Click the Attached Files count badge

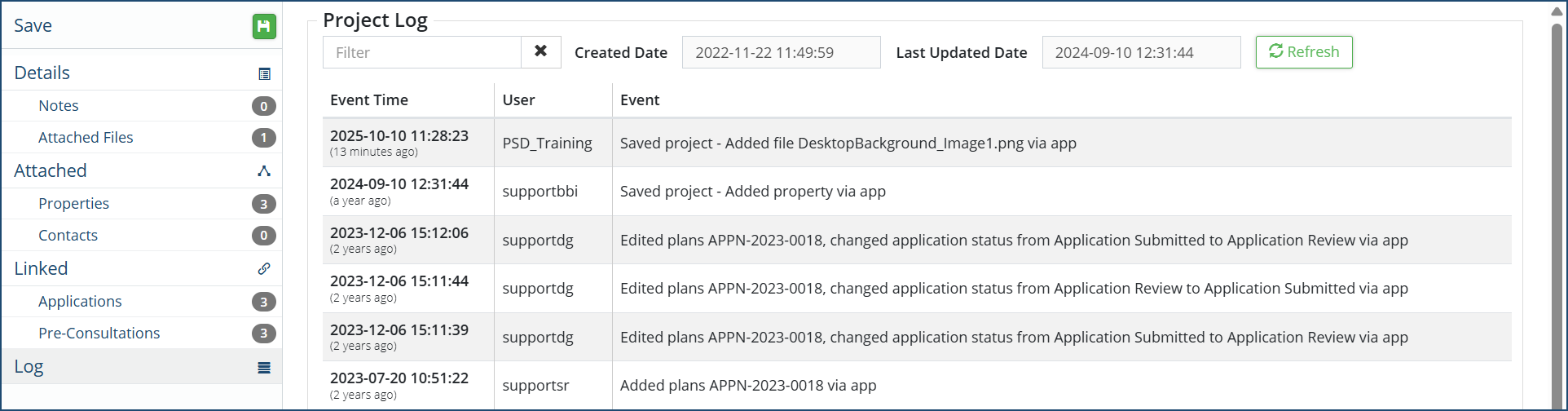tap(263, 138)
